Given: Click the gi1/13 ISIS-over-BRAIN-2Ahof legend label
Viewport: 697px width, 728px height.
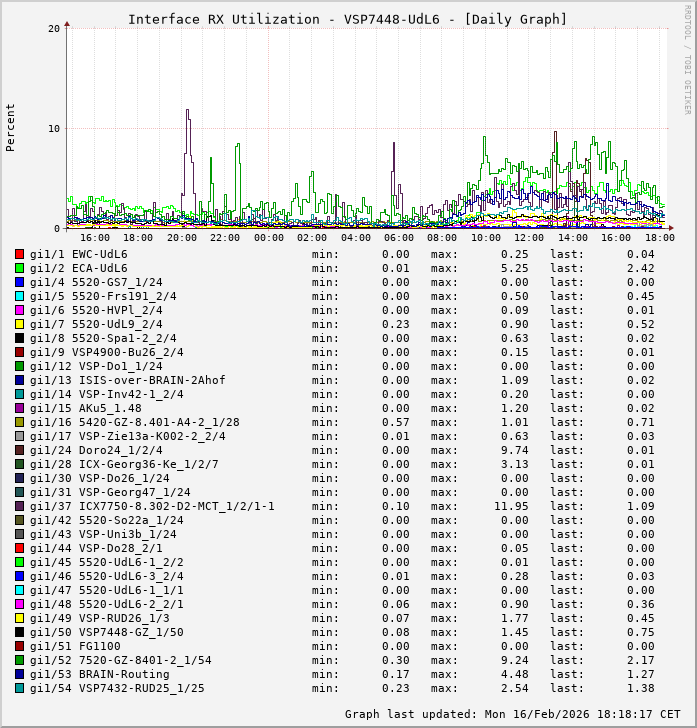Looking at the screenshot, I should 127,380.
